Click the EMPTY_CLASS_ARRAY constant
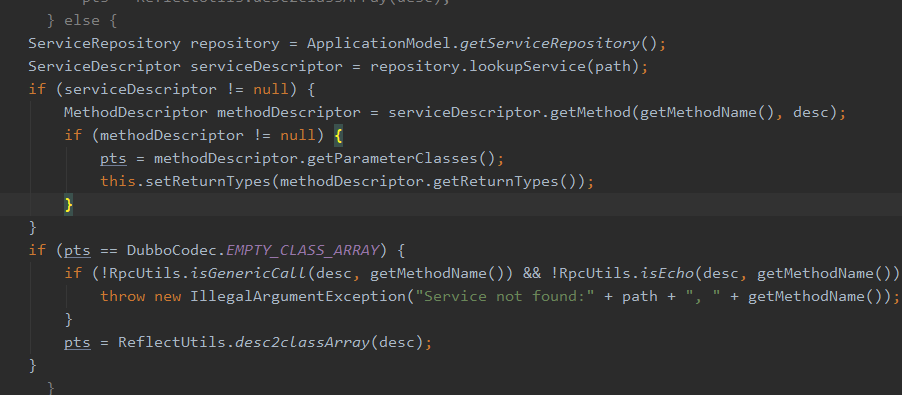902x395 pixels. point(303,250)
